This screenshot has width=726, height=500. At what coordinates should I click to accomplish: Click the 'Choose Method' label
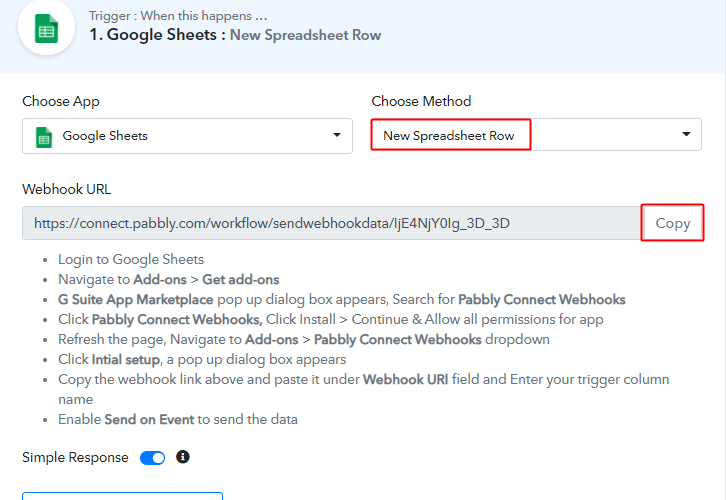click(x=421, y=101)
